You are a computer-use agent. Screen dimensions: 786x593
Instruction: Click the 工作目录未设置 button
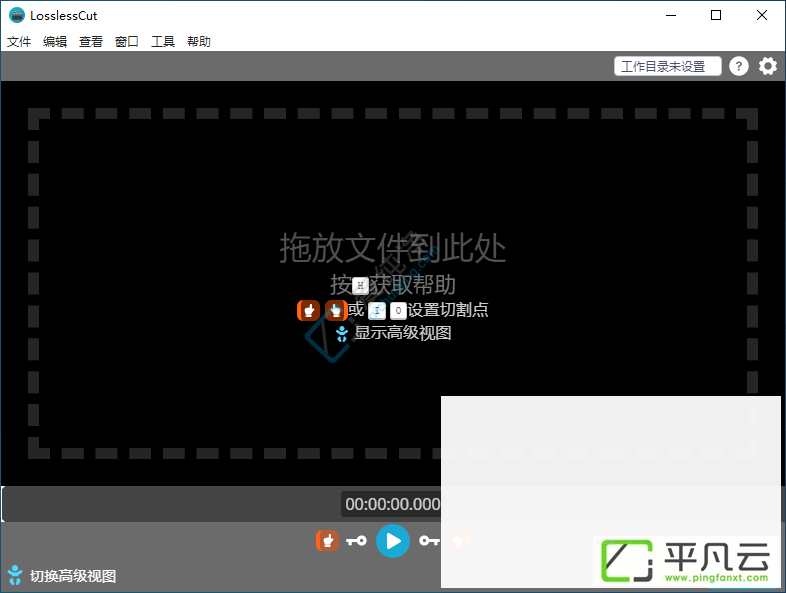tap(668, 66)
